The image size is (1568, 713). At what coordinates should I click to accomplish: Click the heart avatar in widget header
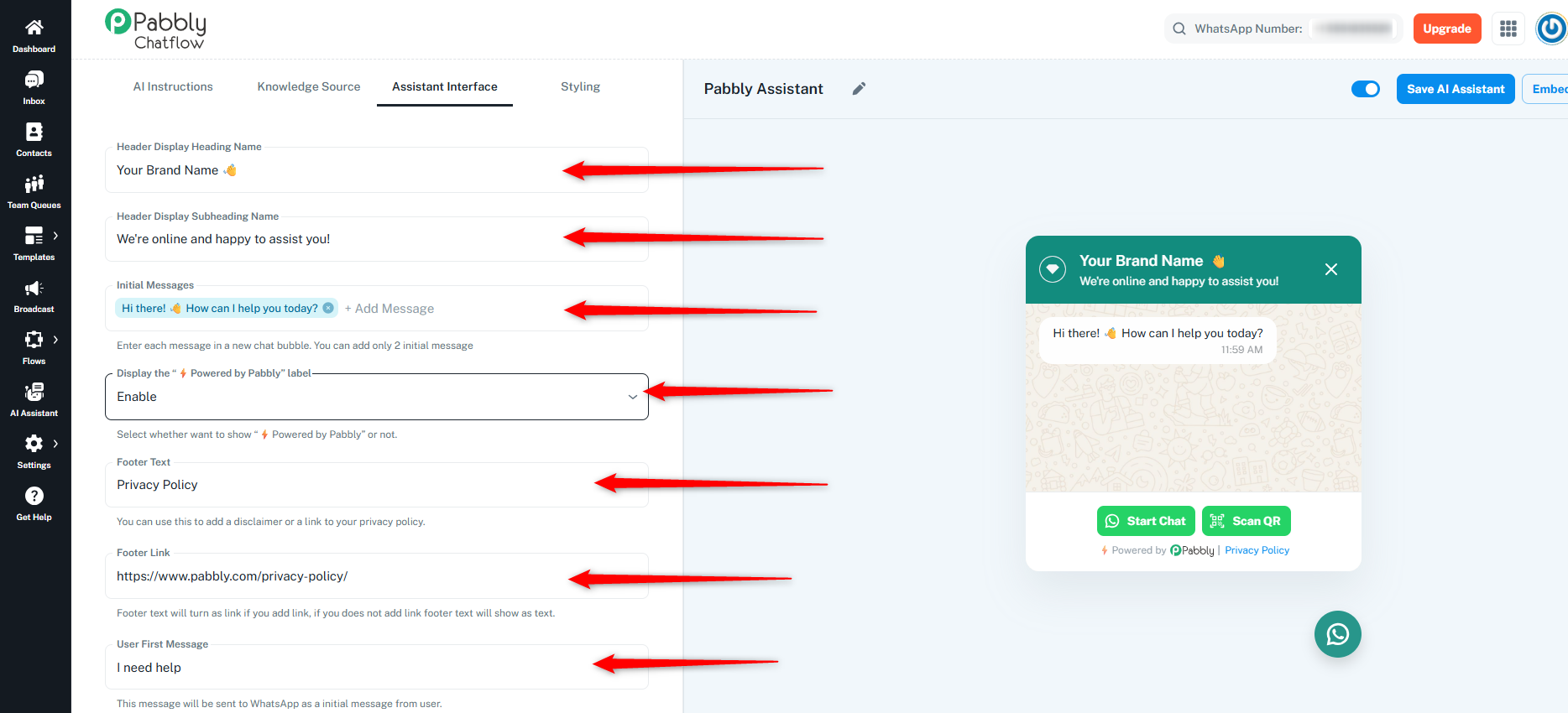coord(1053,269)
